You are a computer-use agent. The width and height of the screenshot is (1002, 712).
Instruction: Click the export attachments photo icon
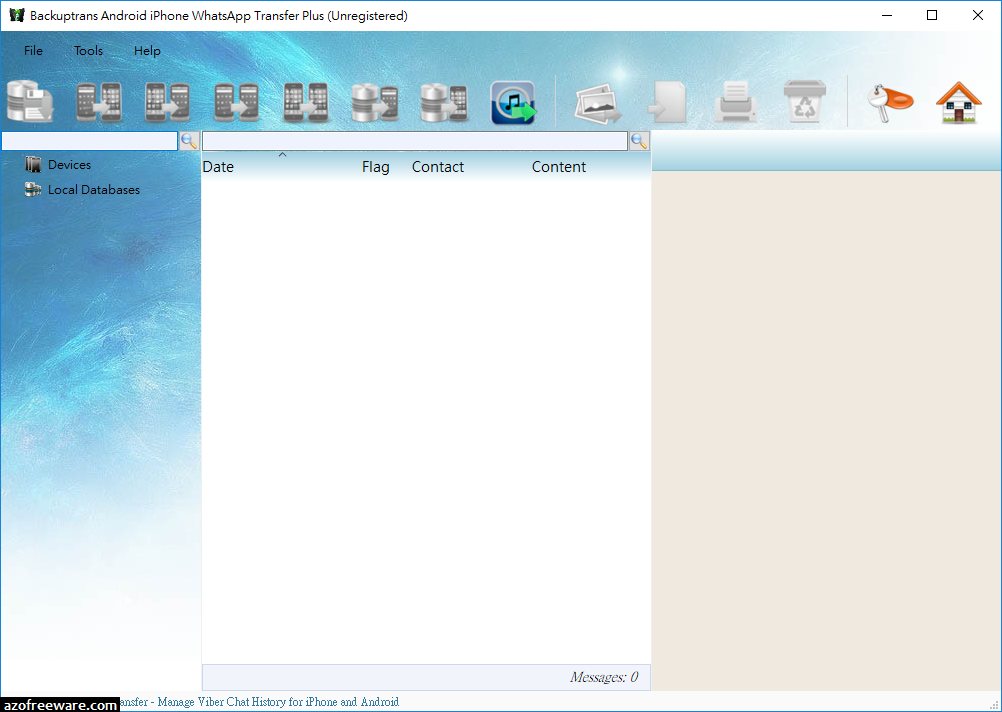(598, 103)
